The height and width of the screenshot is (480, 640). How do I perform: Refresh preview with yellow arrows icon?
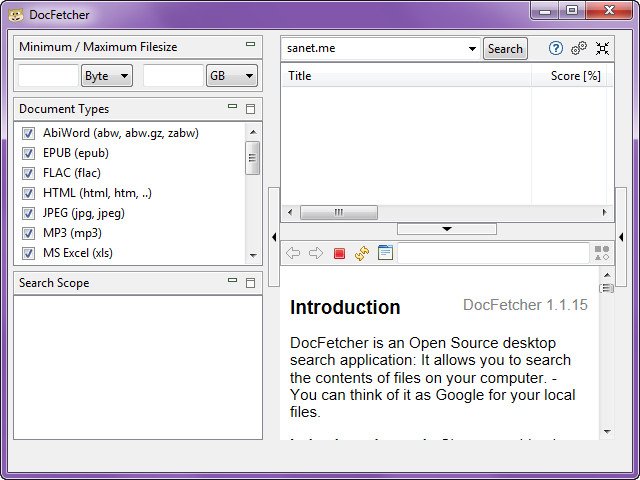pyautogui.click(x=362, y=253)
